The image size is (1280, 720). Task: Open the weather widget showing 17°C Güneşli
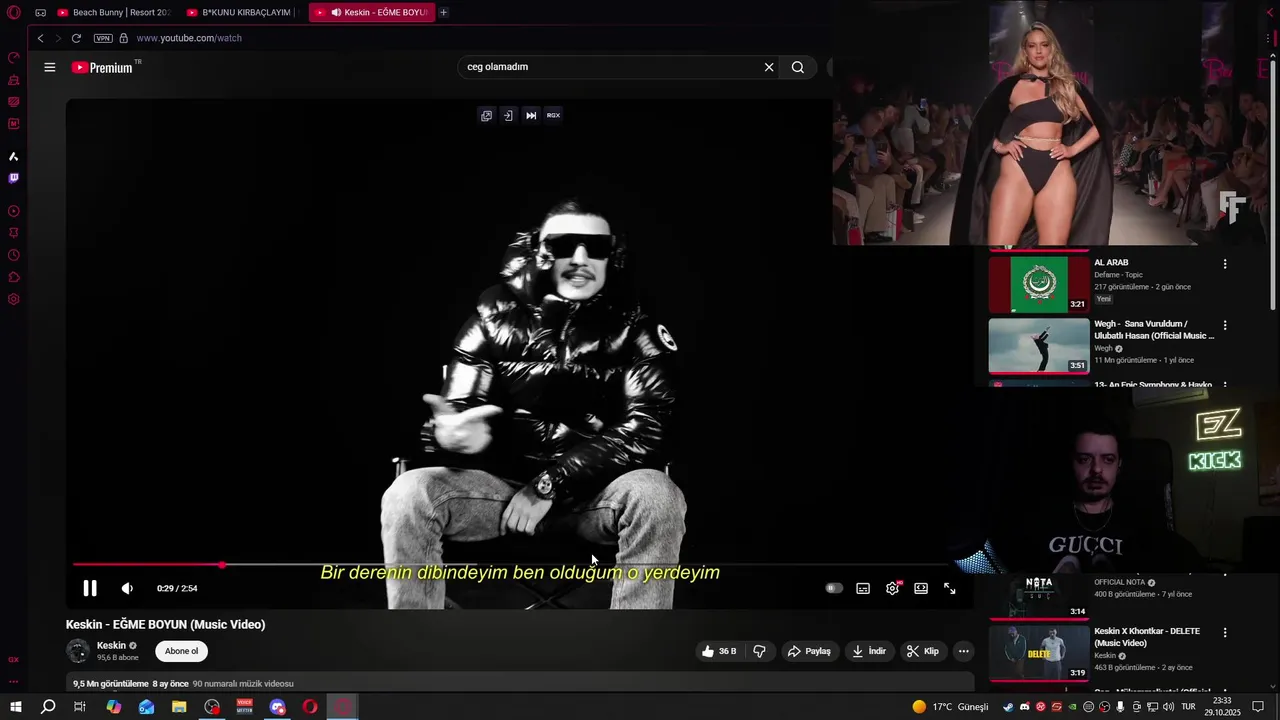[950, 707]
